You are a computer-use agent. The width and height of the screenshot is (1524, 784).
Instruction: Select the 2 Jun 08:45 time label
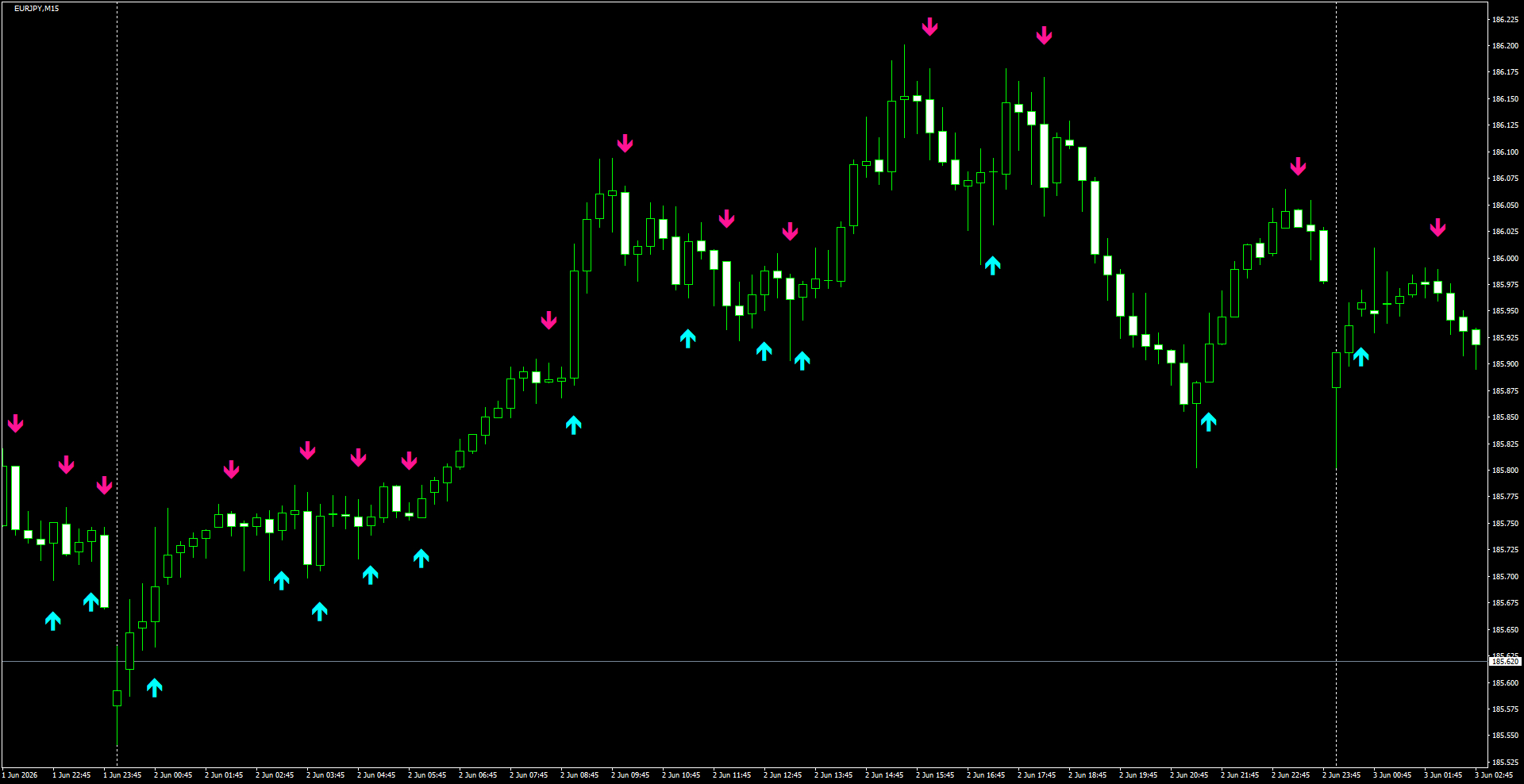point(579,775)
